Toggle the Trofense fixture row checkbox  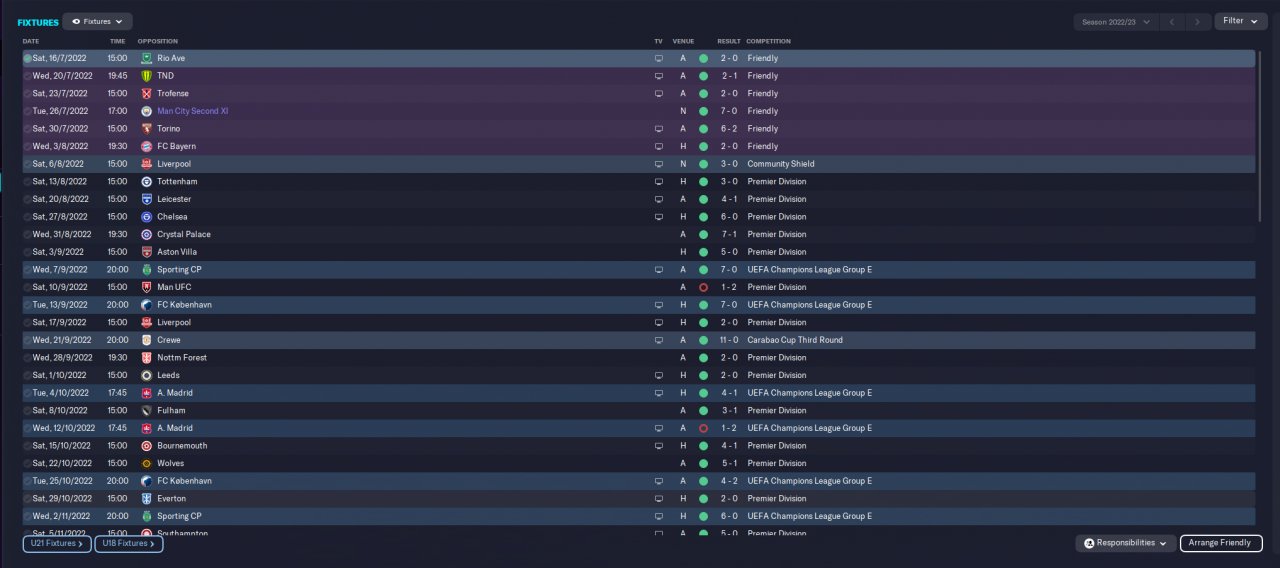pos(27,94)
